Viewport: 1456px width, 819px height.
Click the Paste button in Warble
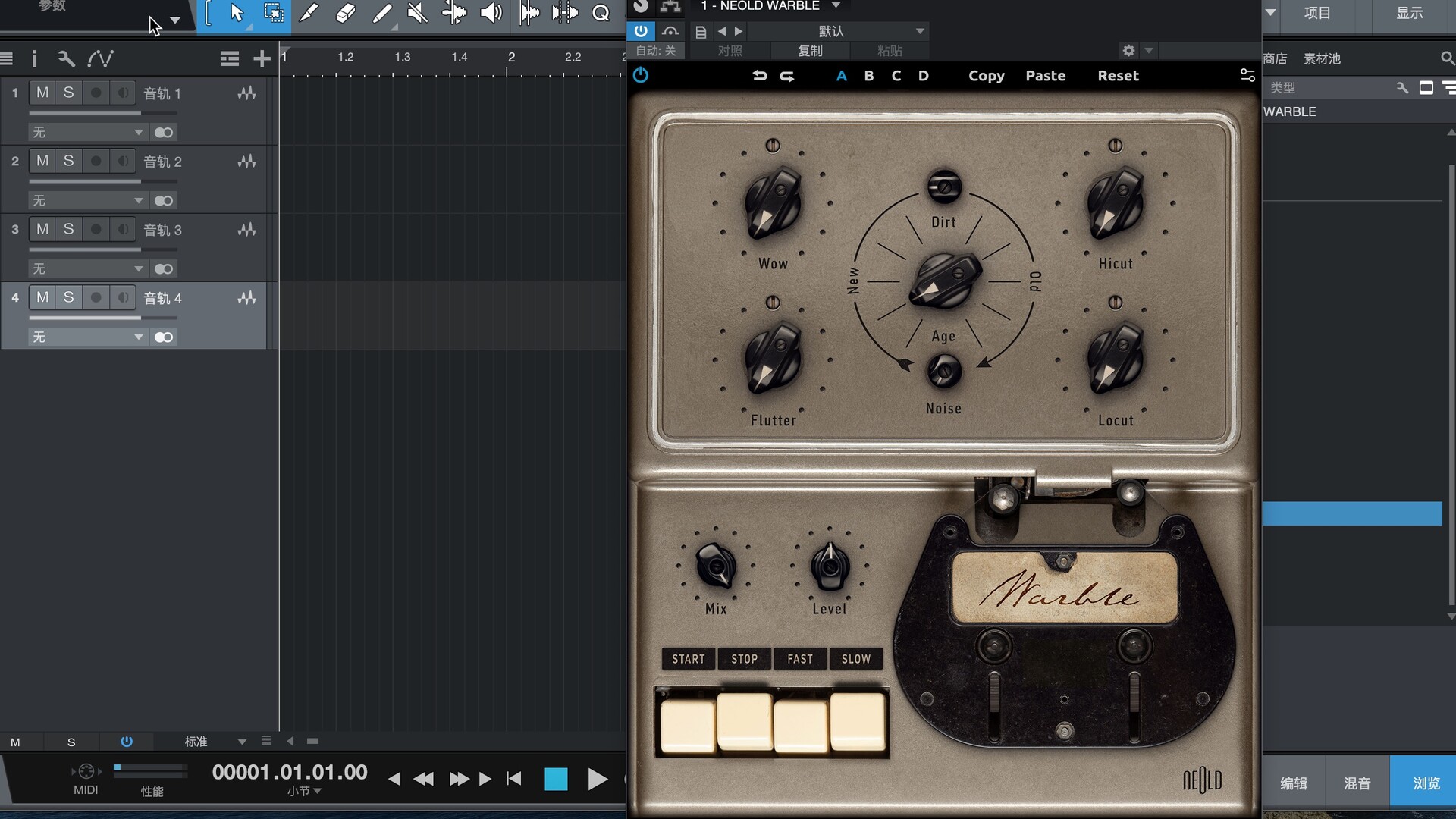coord(1045,76)
